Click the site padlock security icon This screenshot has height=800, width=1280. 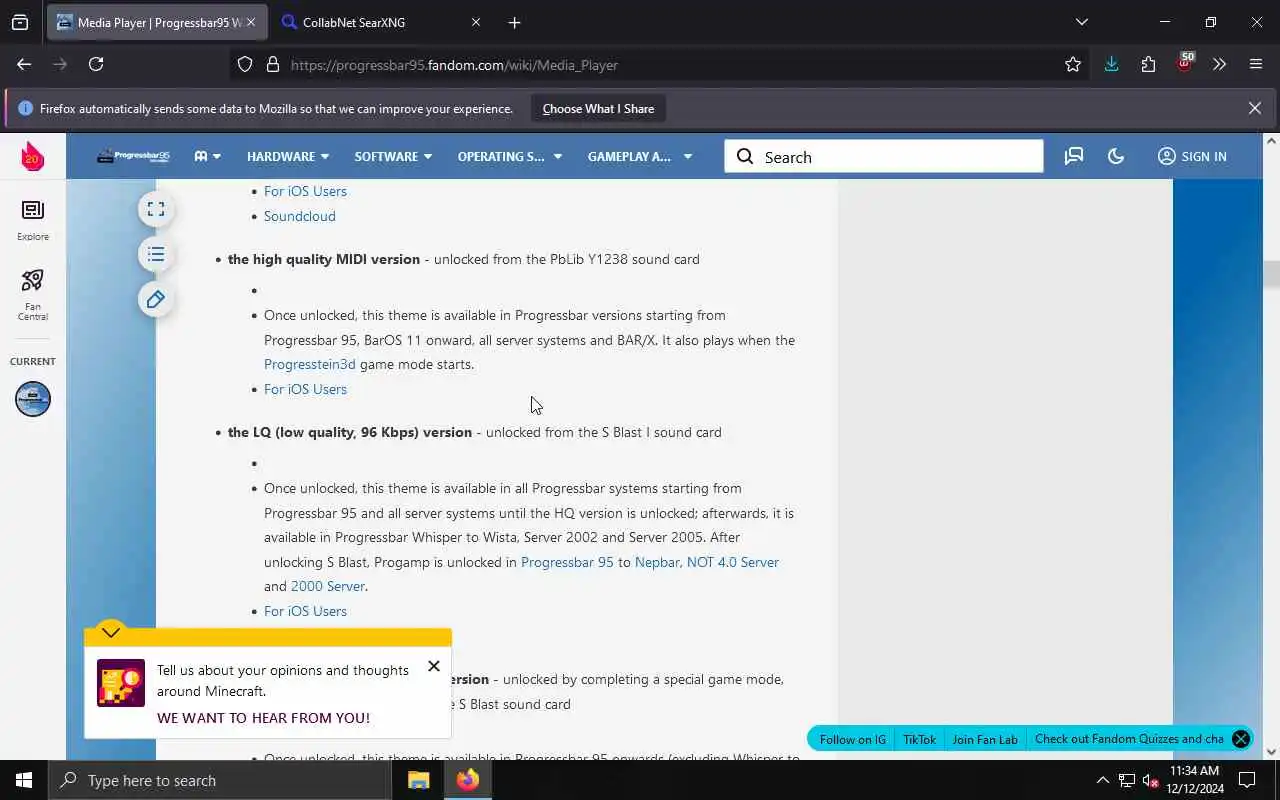272,65
